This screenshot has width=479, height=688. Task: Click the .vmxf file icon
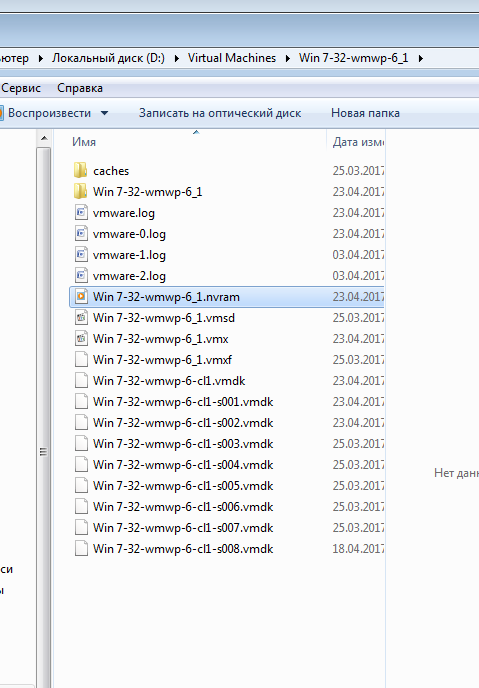click(81, 360)
